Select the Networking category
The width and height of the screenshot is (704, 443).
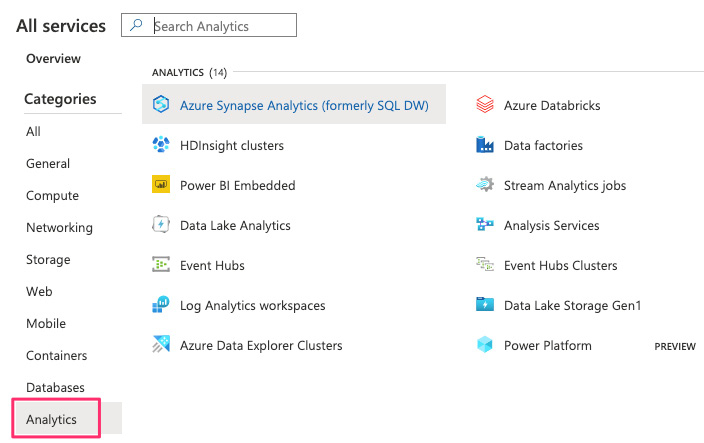point(59,228)
